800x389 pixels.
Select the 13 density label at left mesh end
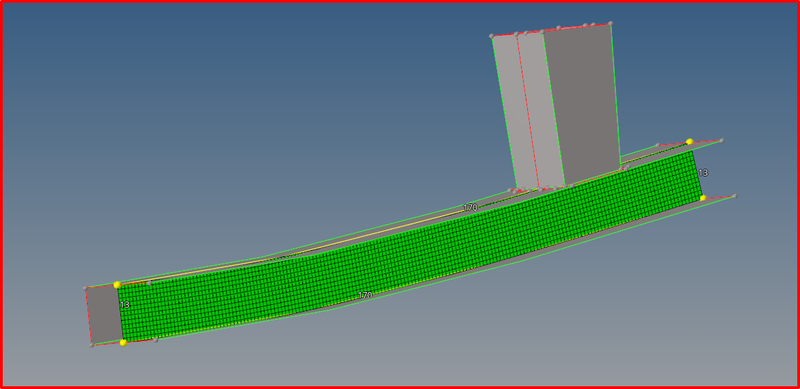pos(125,305)
